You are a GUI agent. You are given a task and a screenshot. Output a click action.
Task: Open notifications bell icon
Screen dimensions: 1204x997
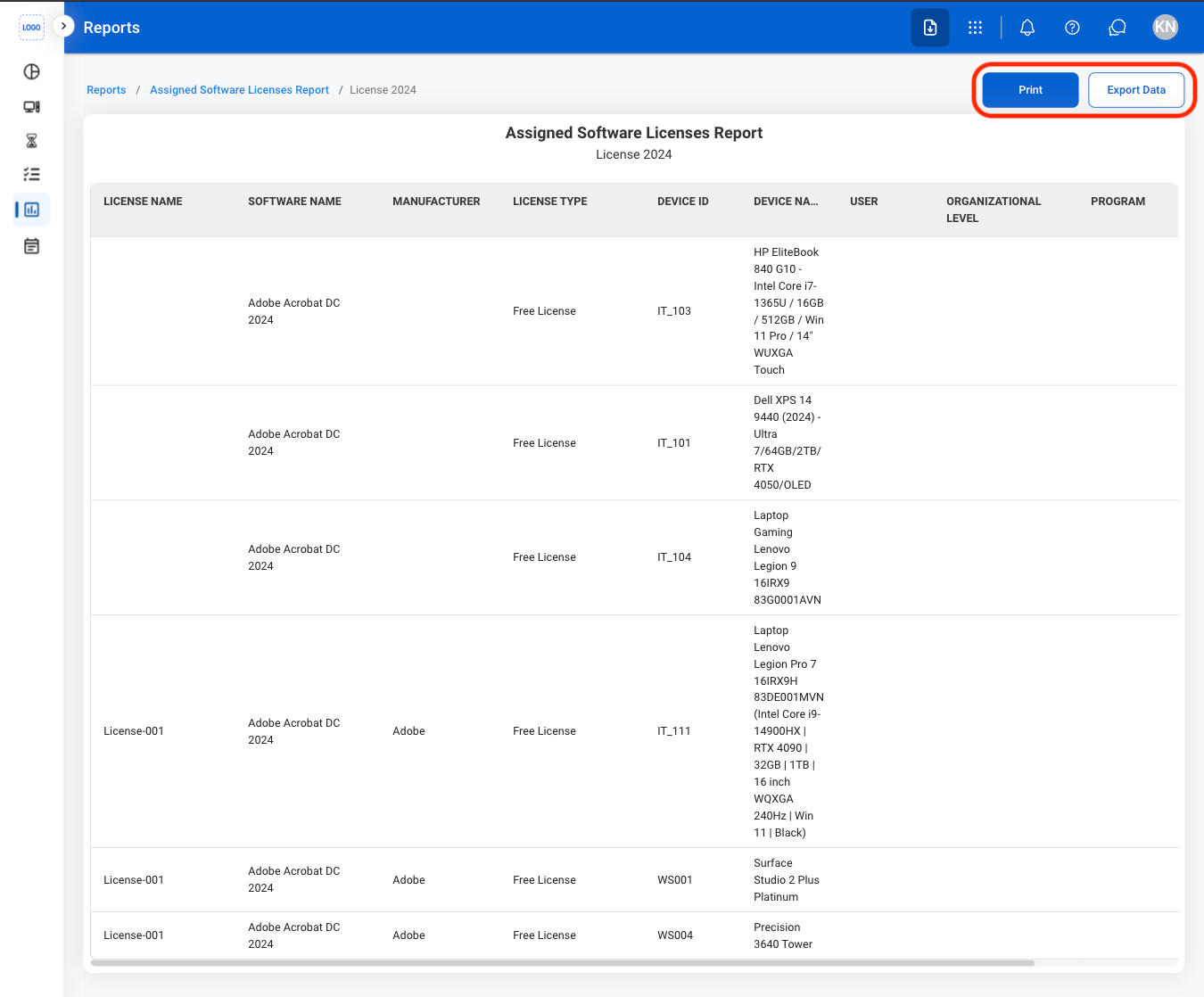point(1027,28)
